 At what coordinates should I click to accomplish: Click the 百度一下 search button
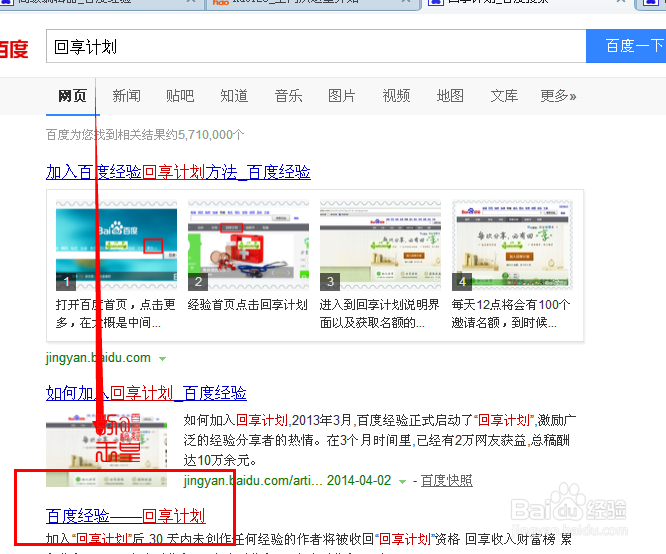pos(626,46)
